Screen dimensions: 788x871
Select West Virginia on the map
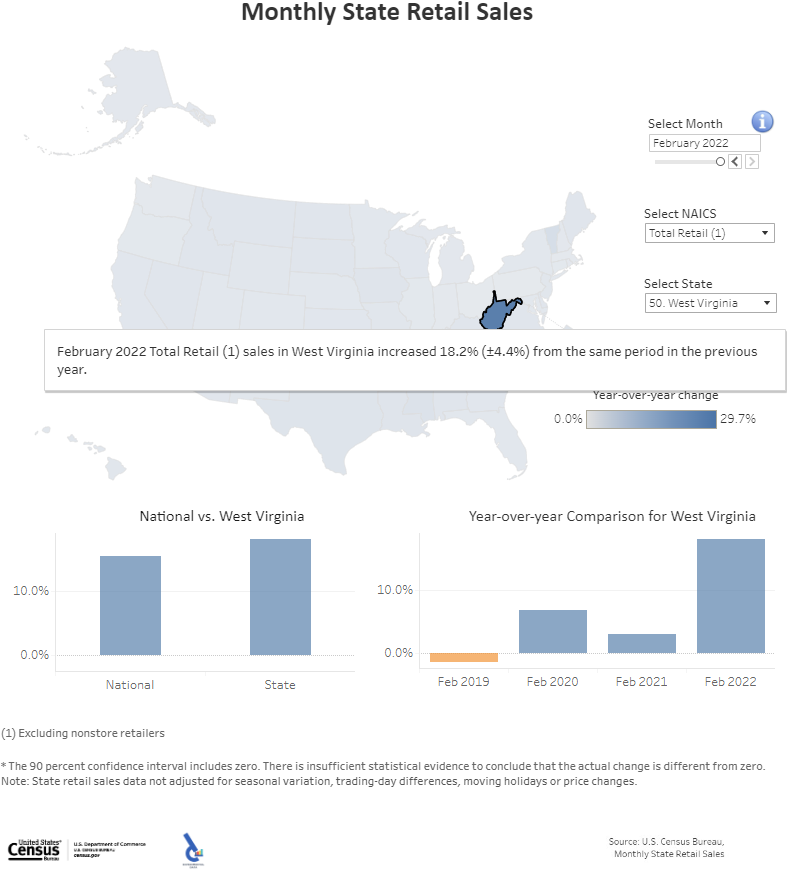(x=497, y=311)
